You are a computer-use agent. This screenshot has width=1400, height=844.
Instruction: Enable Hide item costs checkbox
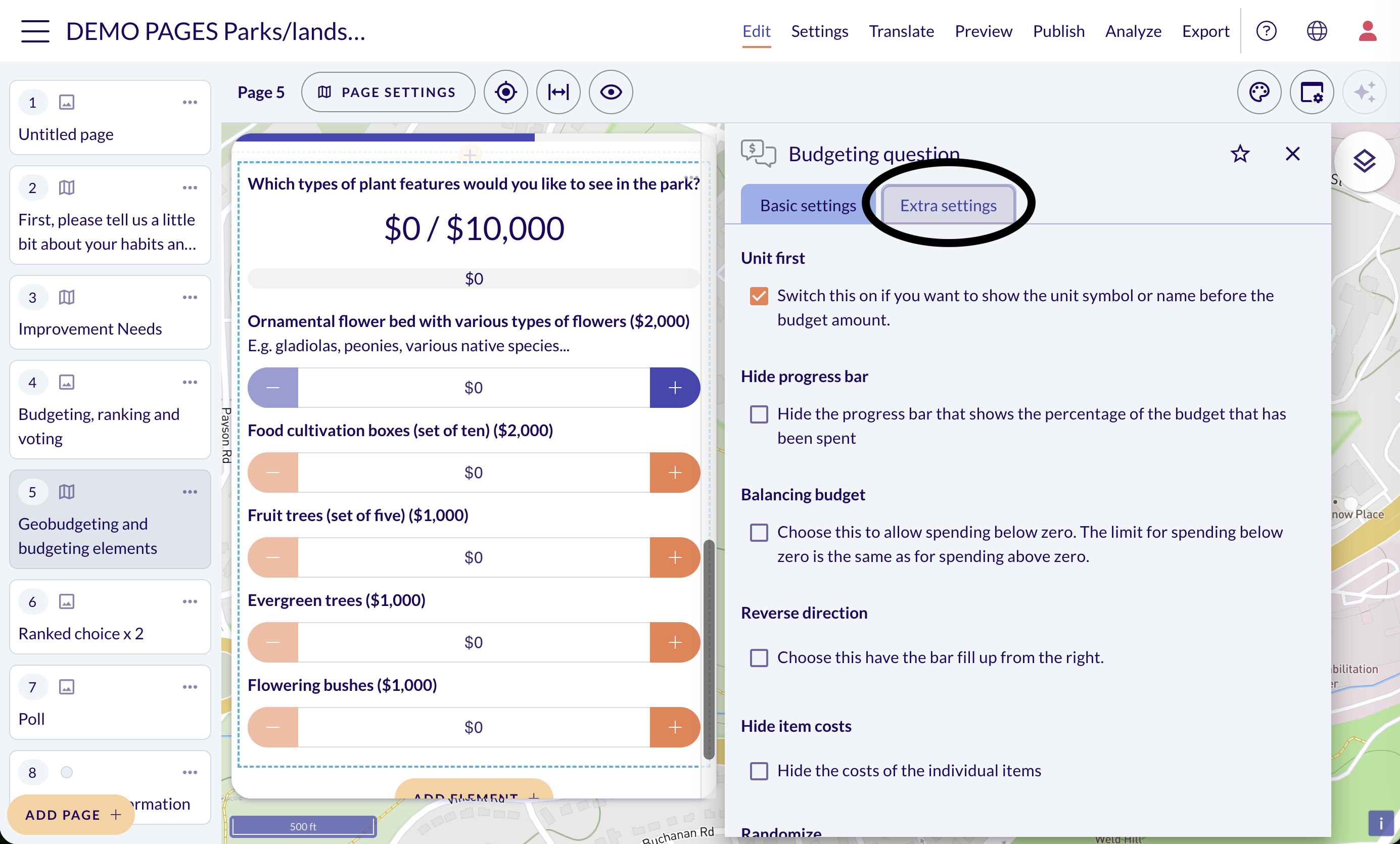759,771
